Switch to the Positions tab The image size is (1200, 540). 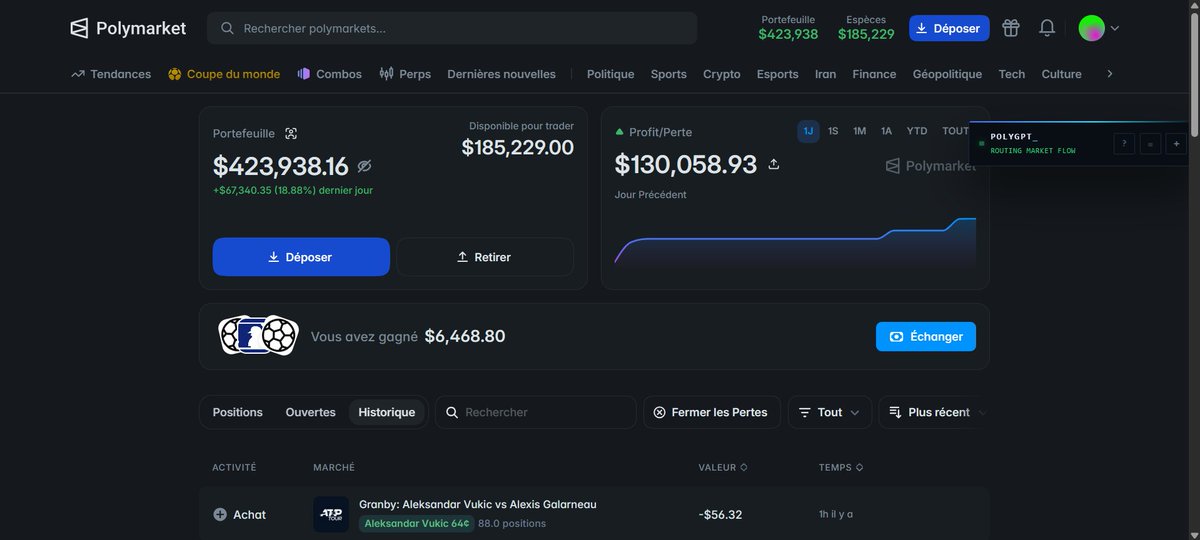(238, 412)
